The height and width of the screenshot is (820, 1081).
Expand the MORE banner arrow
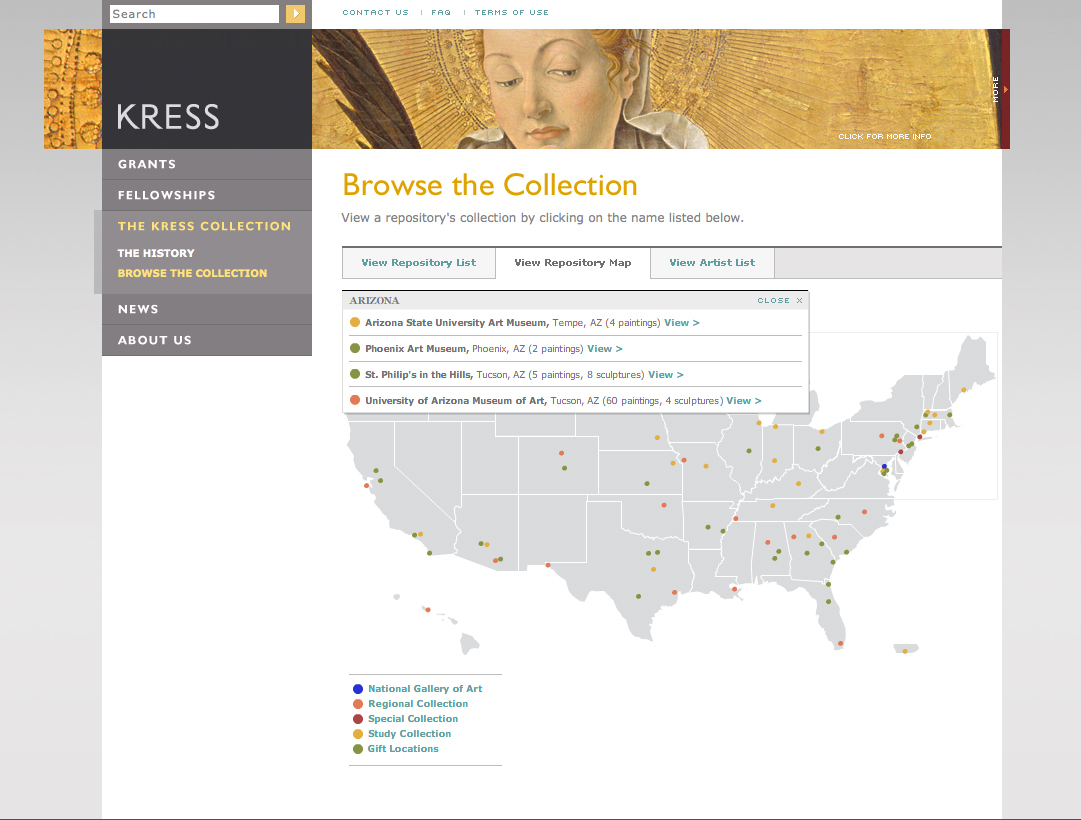(1005, 90)
